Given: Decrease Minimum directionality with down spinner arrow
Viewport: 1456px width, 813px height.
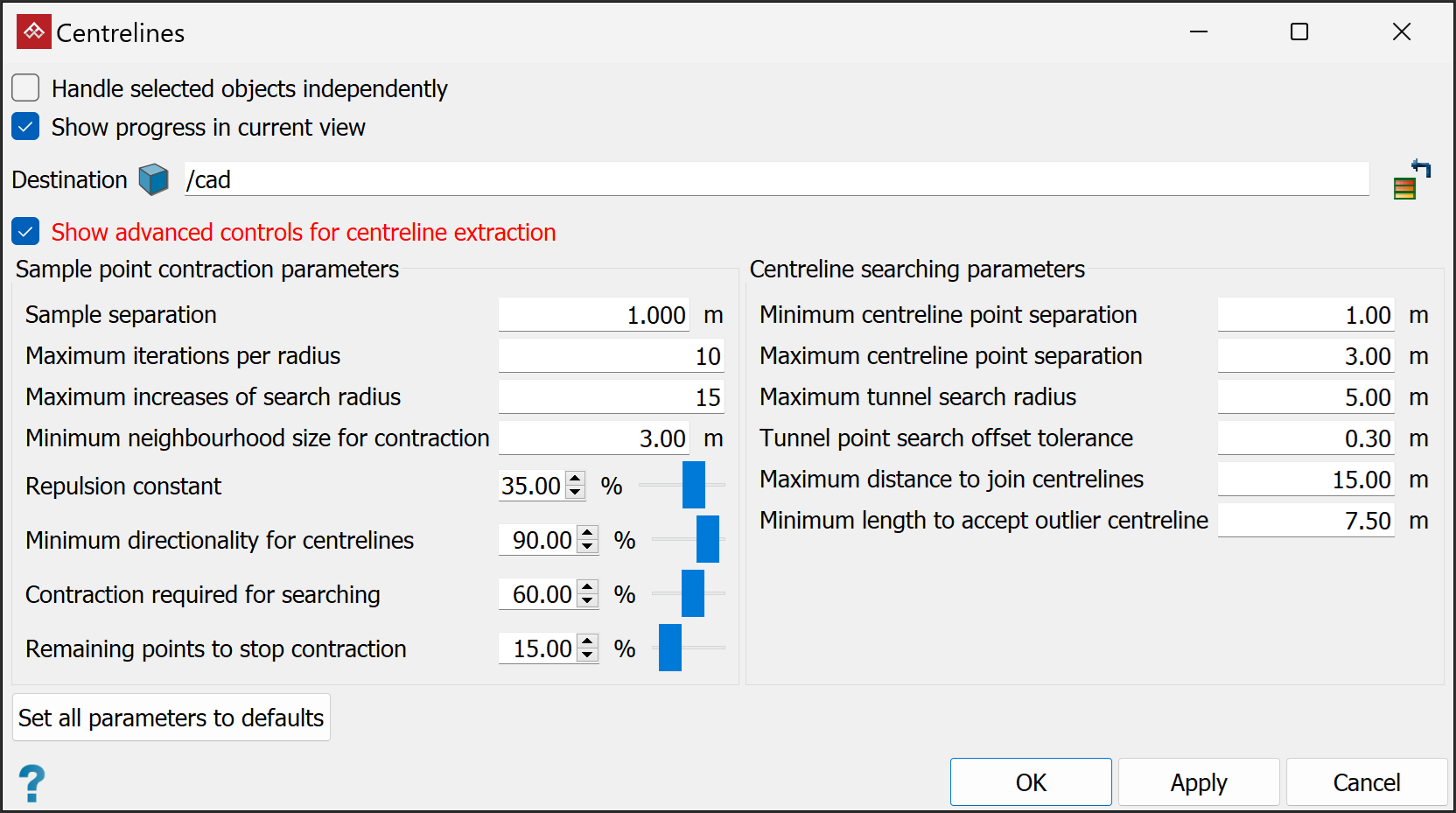Looking at the screenshot, I should pos(588,547).
